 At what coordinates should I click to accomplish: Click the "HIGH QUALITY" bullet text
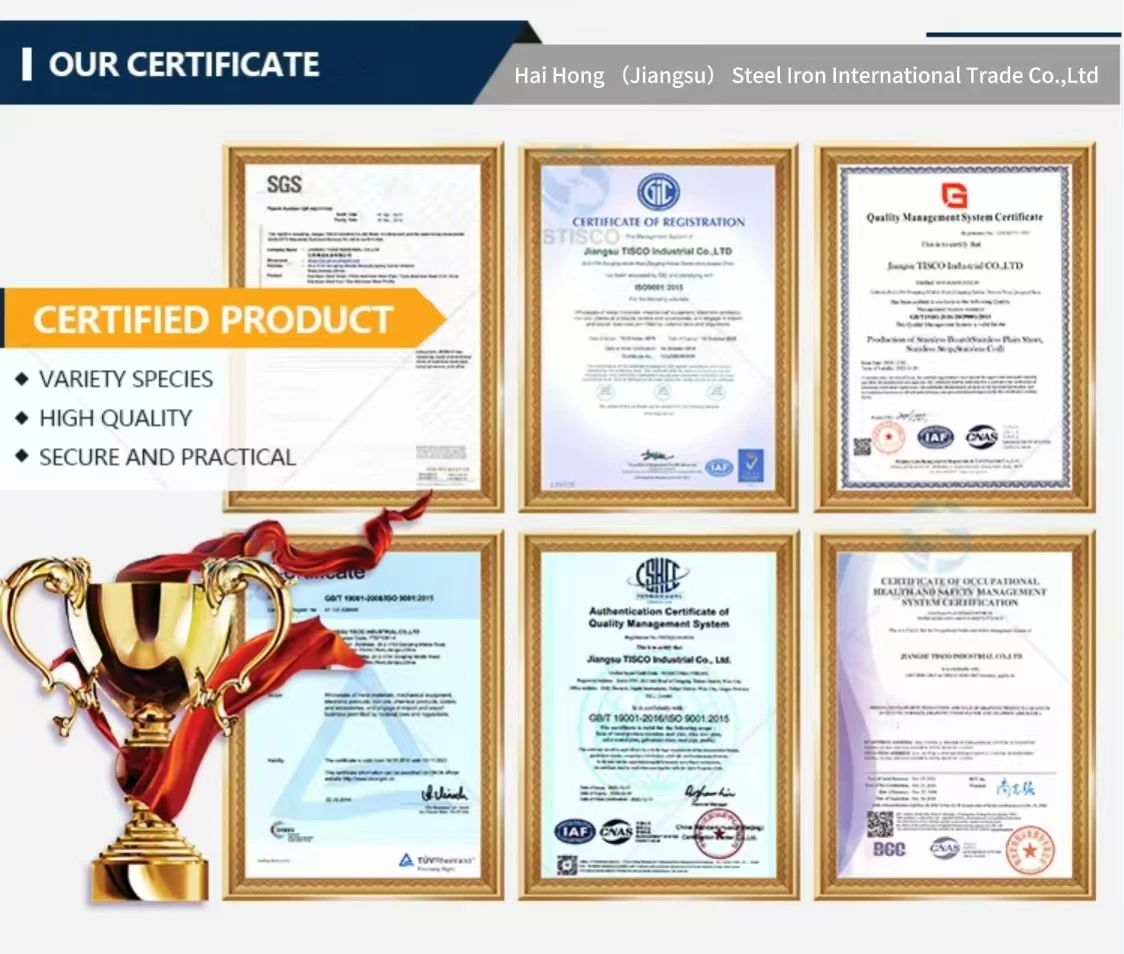tap(115, 418)
